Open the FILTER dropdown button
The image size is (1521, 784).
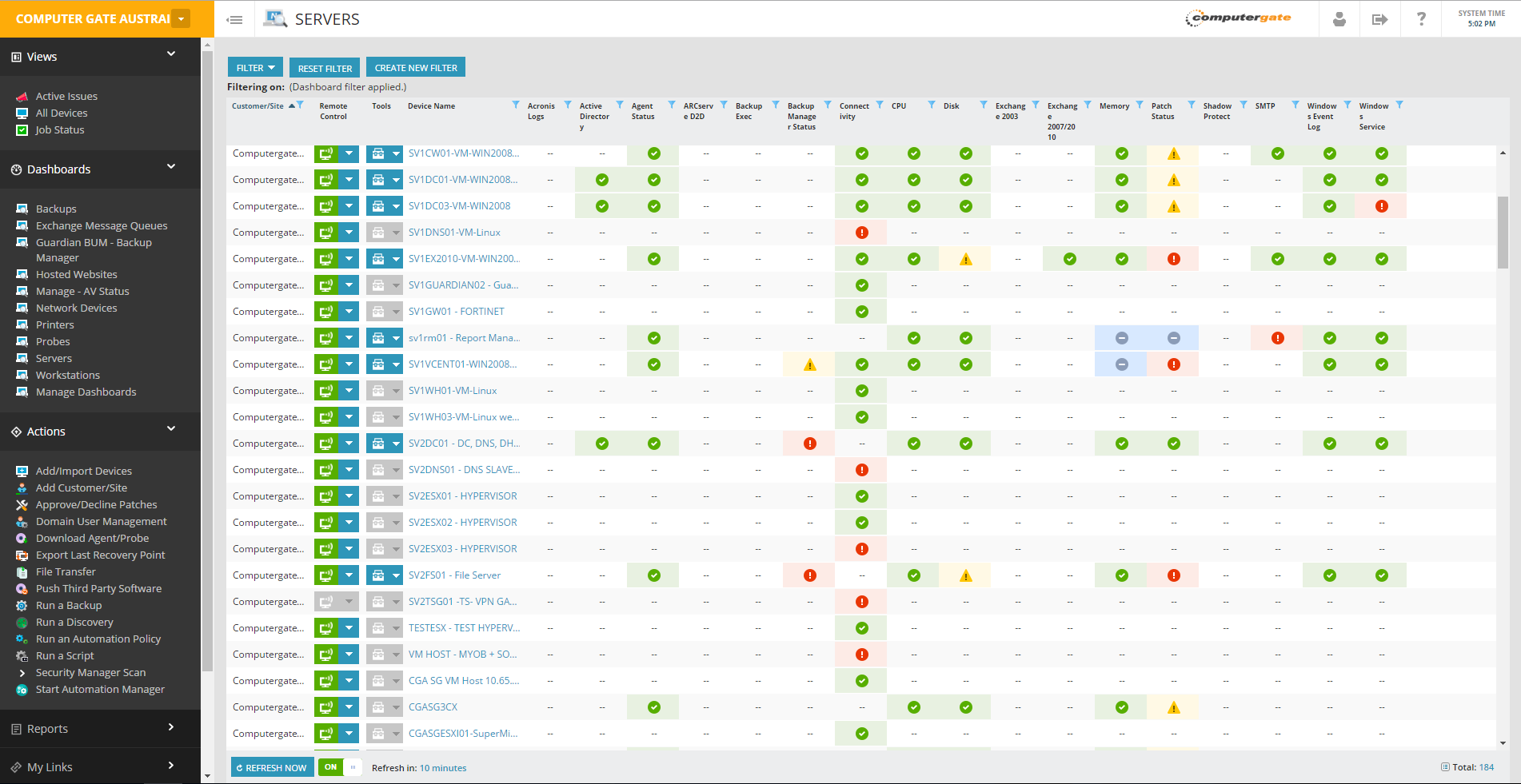pos(255,68)
